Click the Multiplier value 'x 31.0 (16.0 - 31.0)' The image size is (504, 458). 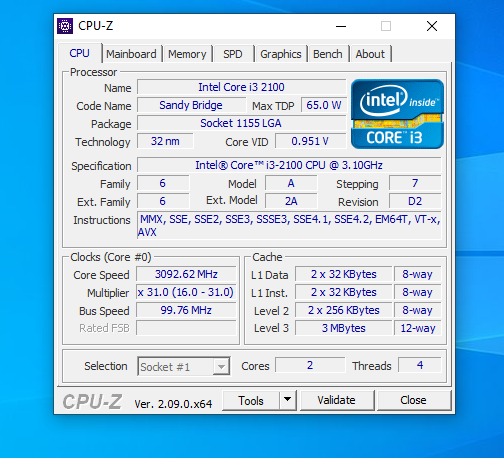click(186, 292)
